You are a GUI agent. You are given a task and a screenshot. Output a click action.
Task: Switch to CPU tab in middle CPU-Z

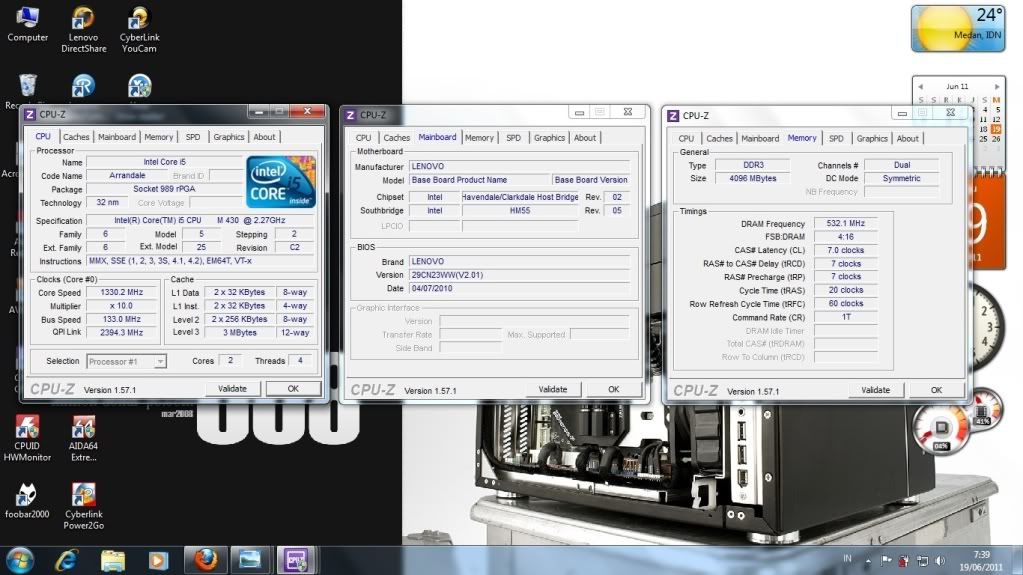363,138
